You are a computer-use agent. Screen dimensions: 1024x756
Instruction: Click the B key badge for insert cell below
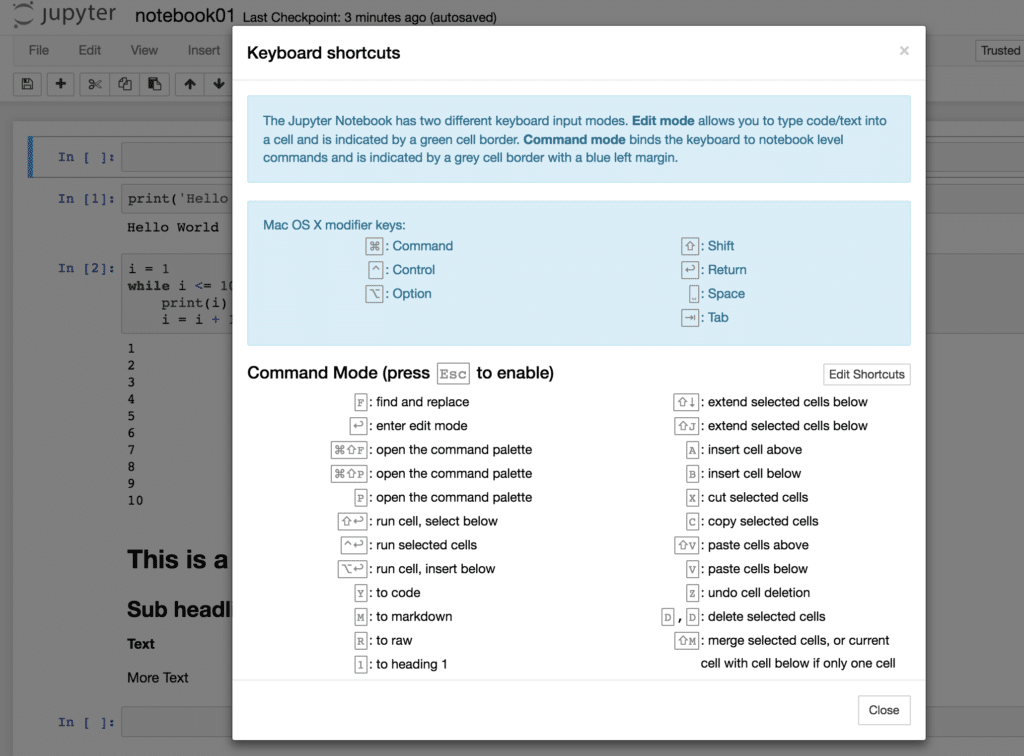(692, 474)
